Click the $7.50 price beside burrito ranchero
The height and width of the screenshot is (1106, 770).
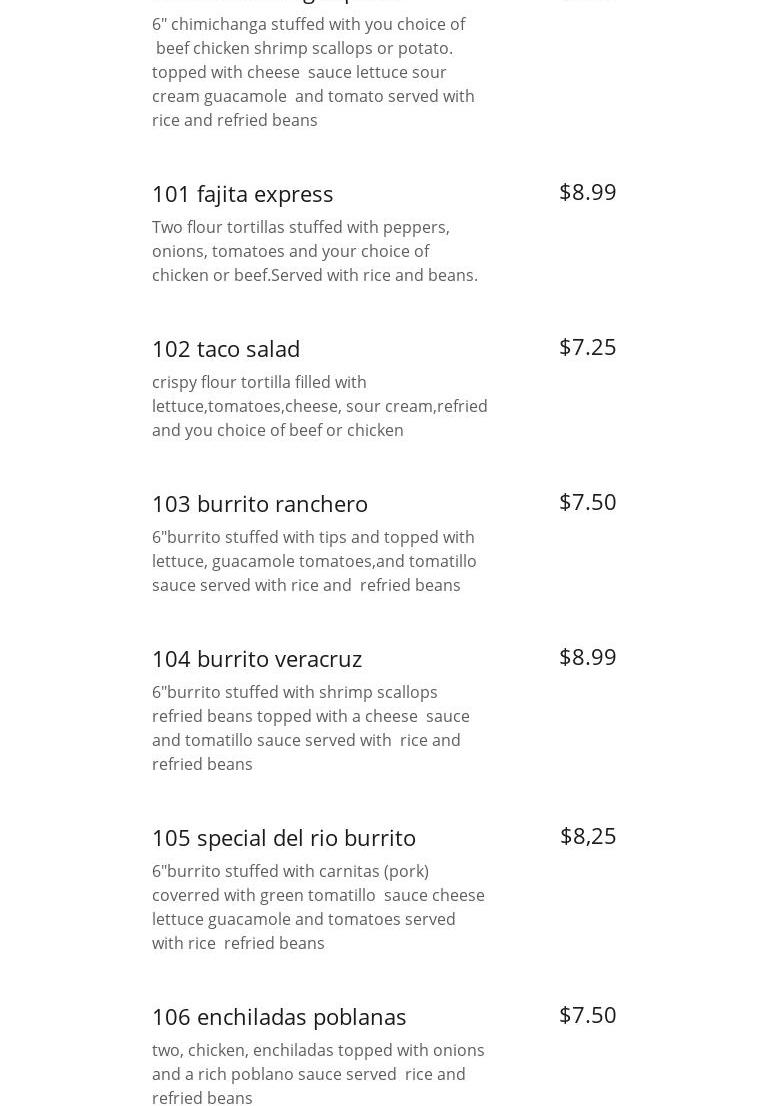click(x=587, y=502)
